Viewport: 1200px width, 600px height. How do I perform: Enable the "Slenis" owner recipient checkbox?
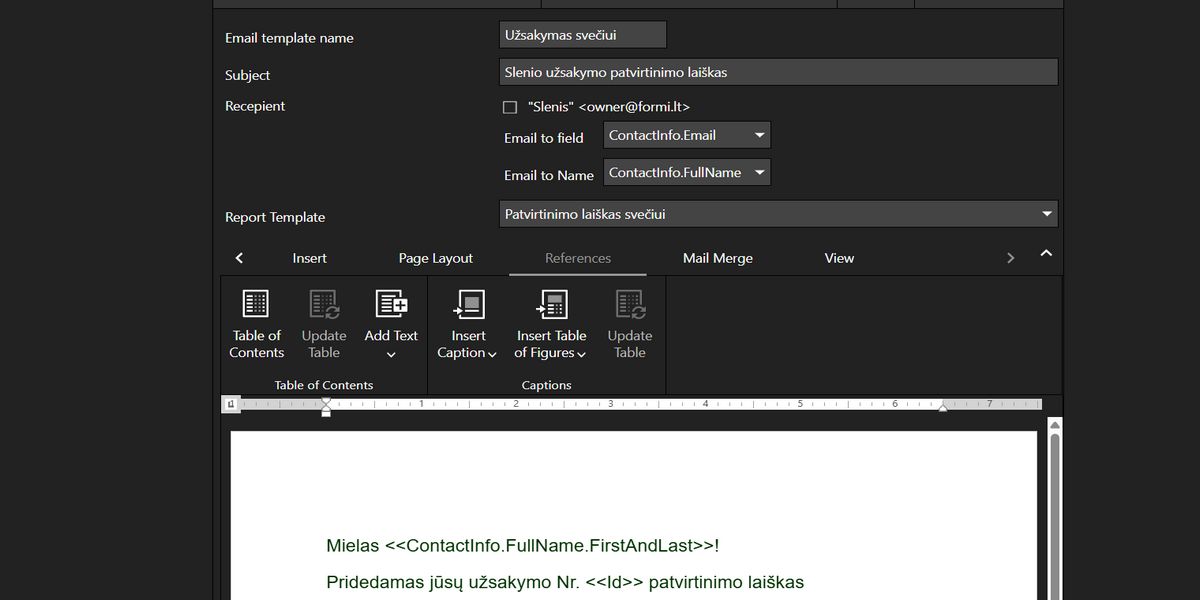tap(510, 107)
